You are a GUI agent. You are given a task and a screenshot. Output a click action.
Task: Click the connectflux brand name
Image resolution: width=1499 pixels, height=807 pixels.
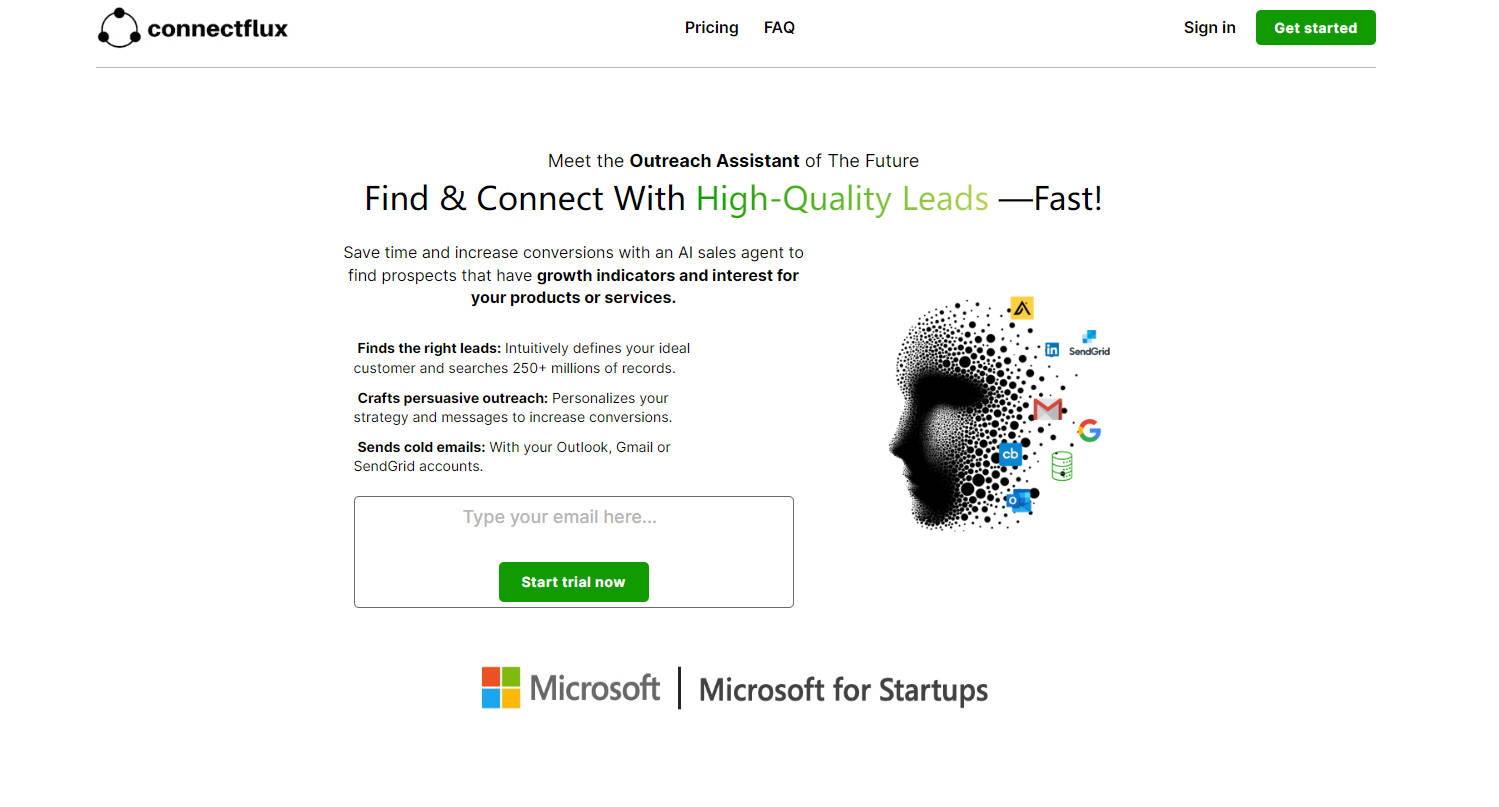point(217,29)
